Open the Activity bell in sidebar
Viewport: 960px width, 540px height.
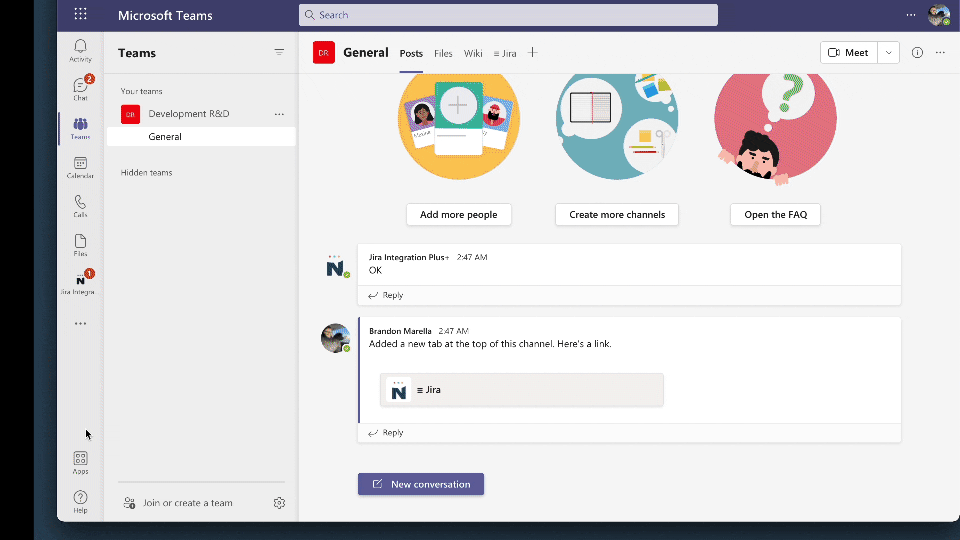(80, 51)
